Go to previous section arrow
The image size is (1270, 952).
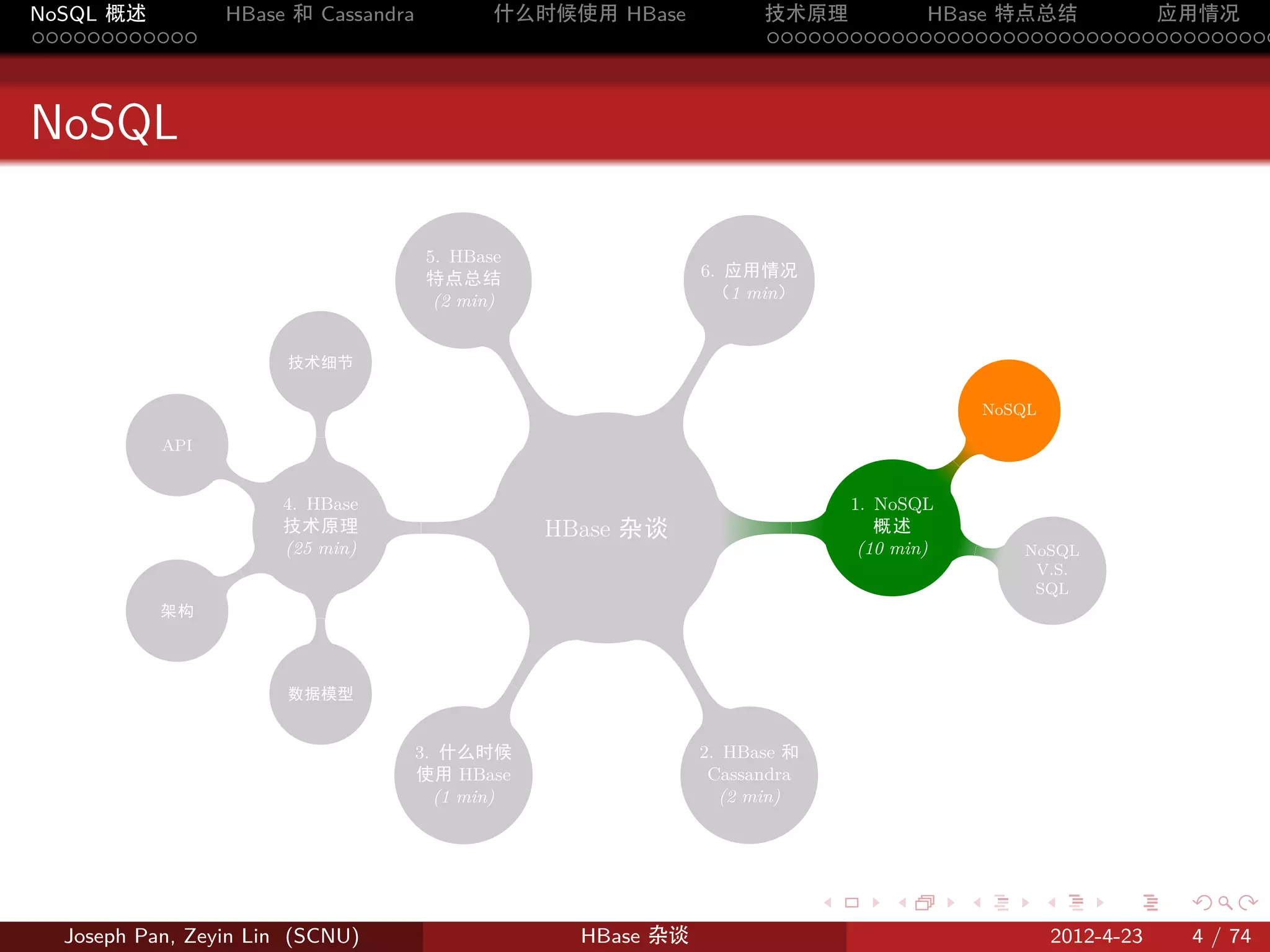[x=1052, y=902]
